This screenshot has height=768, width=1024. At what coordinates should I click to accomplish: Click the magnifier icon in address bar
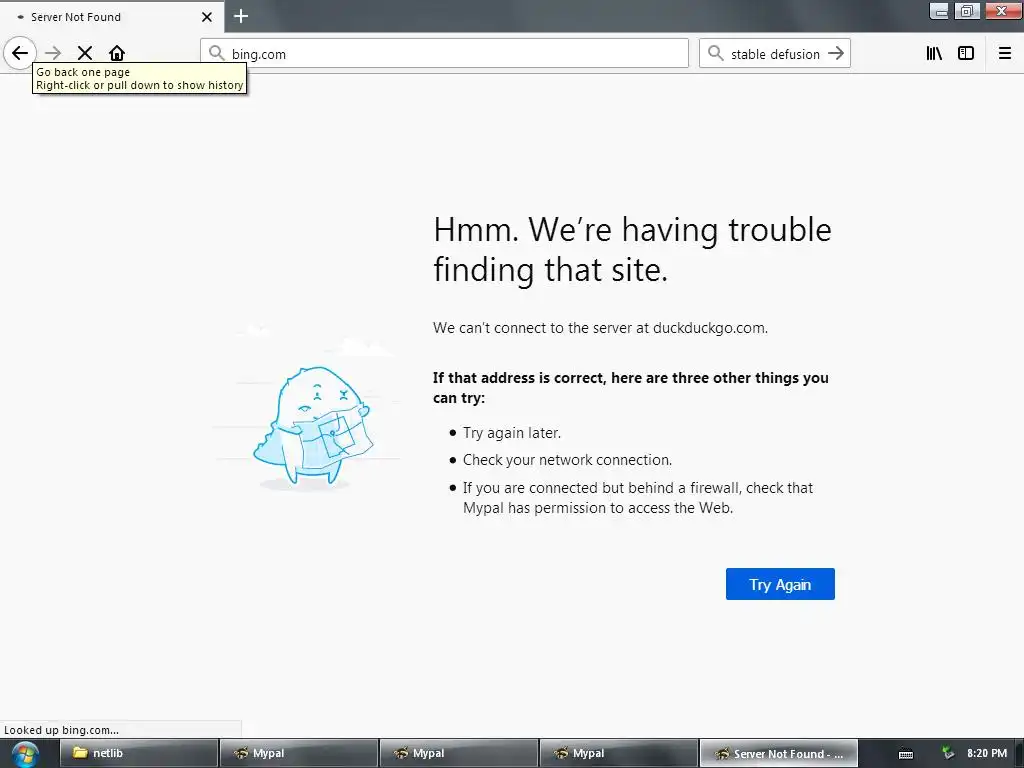pos(217,54)
